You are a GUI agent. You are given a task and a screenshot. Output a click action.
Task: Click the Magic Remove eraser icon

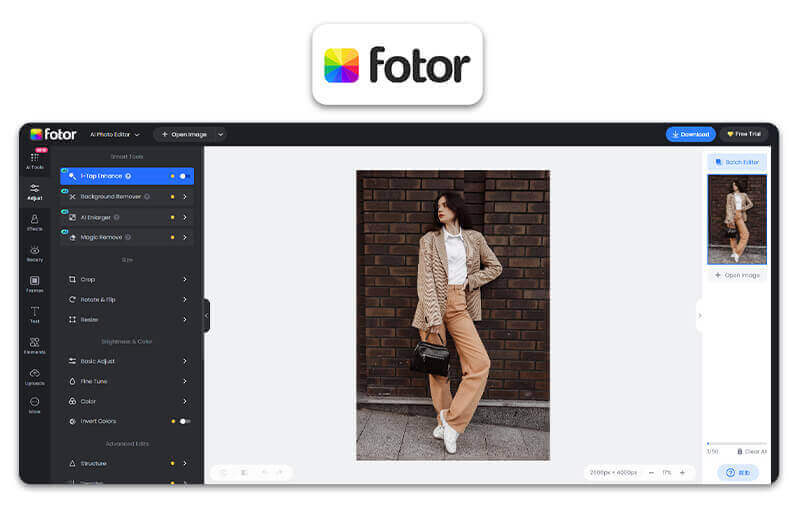tap(72, 237)
